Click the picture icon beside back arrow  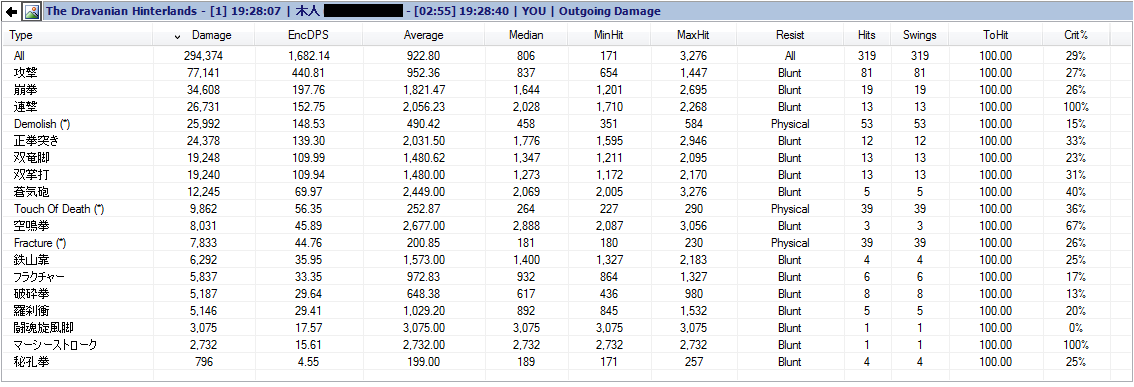[31, 12]
